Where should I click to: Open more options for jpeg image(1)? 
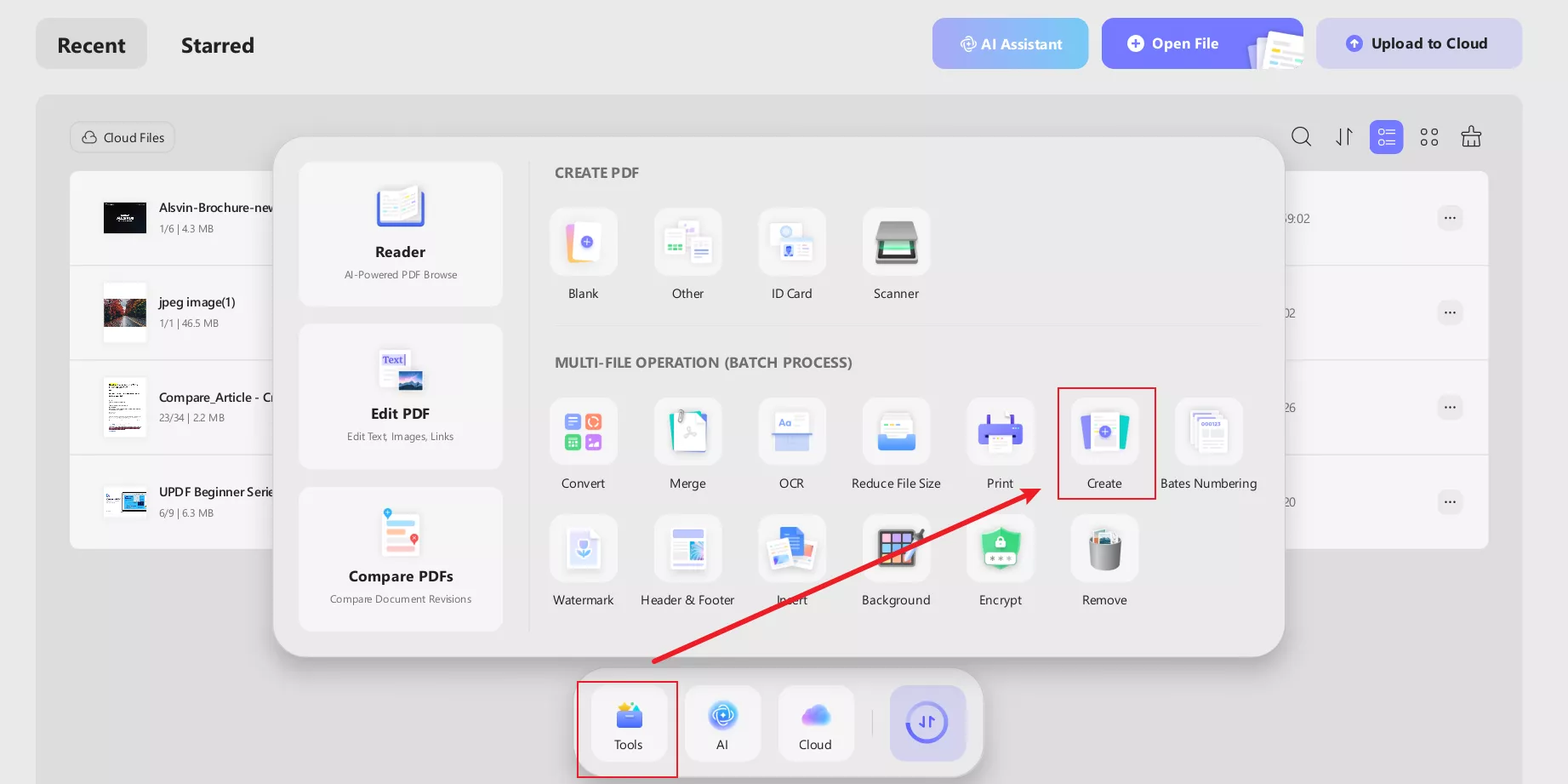pyautogui.click(x=1450, y=312)
